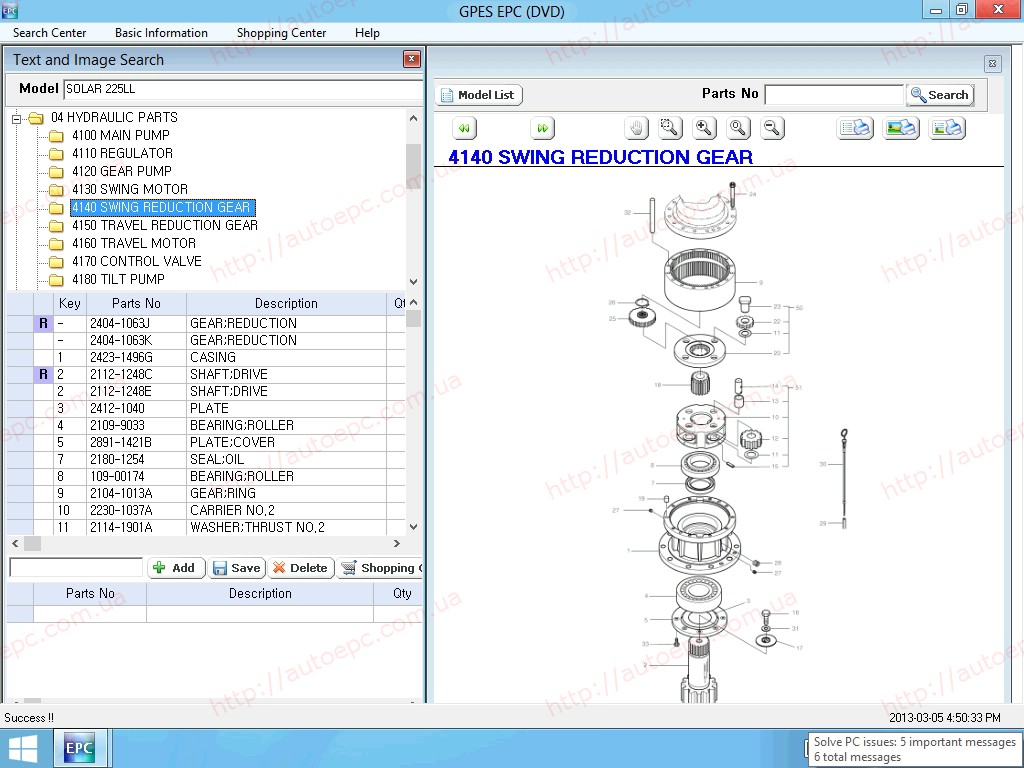The height and width of the screenshot is (768, 1024).
Task: Close the Text and Image Search panel
Action: click(411, 59)
